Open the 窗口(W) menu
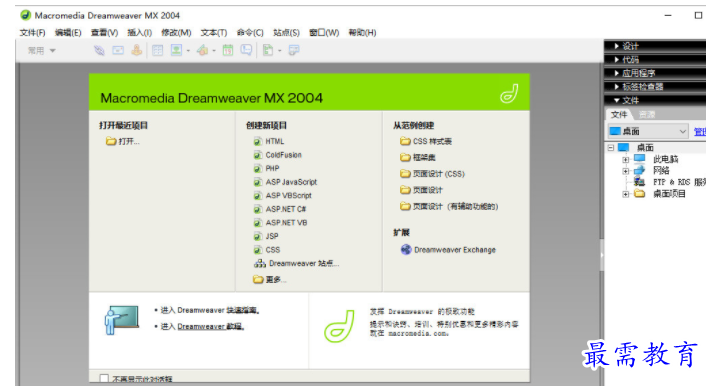The width and height of the screenshot is (706, 386). (x=324, y=33)
